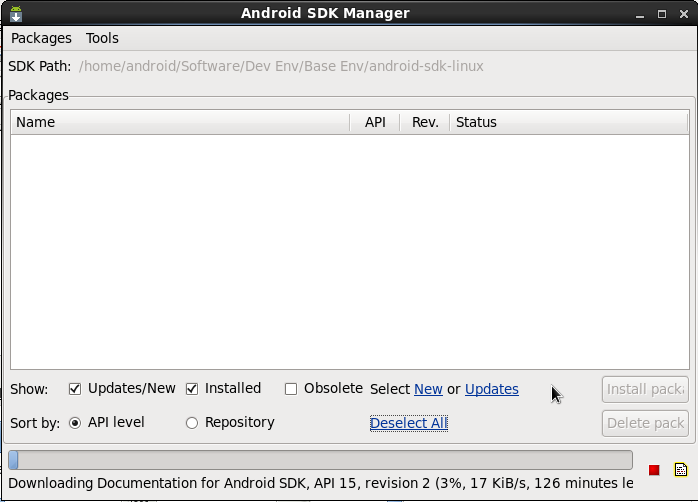Click the red stop download icon
Viewport: 698px width, 502px height.
[x=654, y=470]
